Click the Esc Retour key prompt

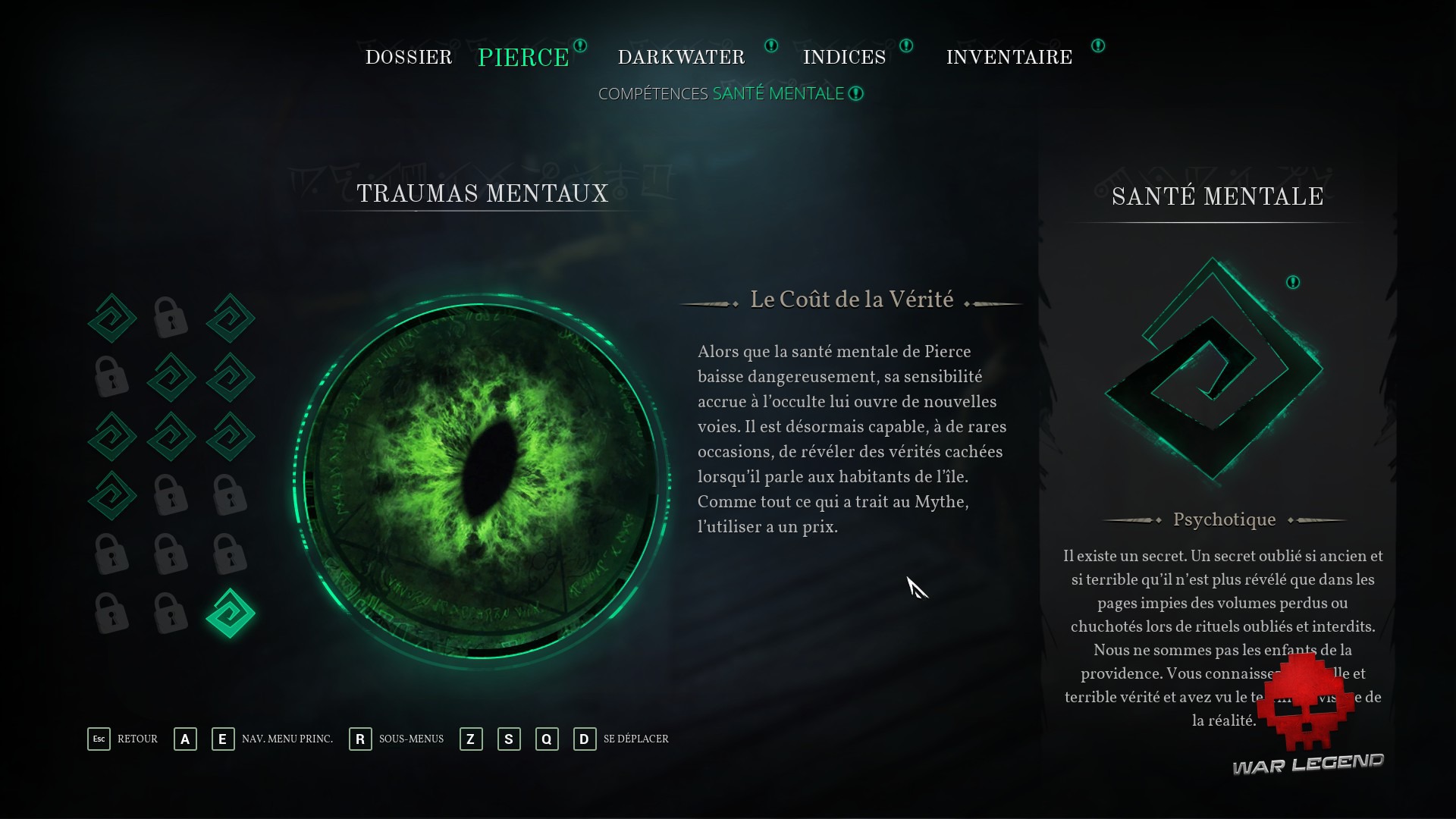click(123, 739)
